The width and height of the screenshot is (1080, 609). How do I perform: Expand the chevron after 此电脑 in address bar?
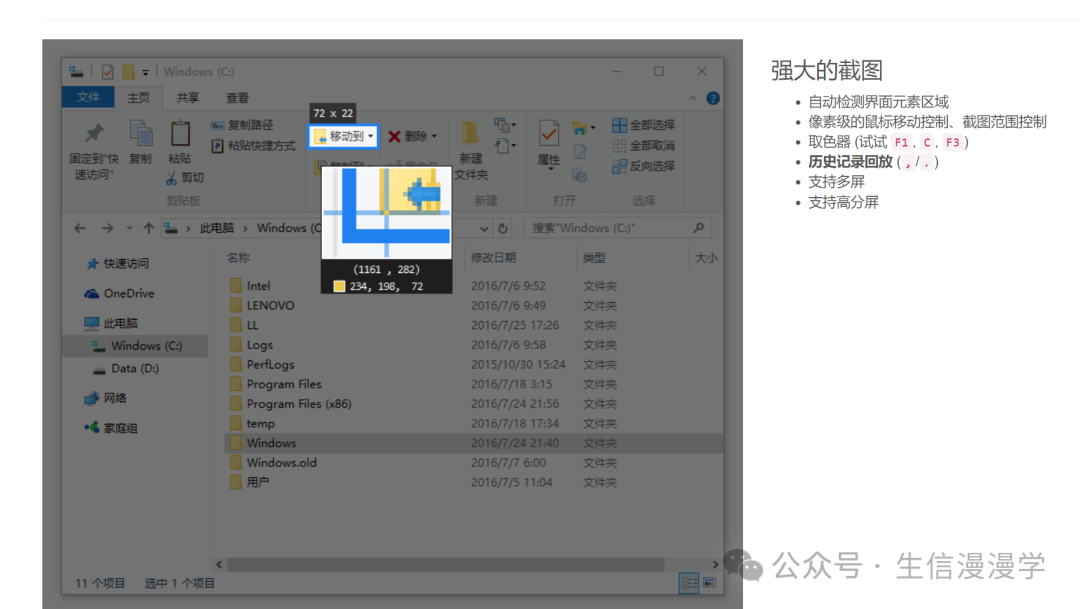(x=245, y=229)
